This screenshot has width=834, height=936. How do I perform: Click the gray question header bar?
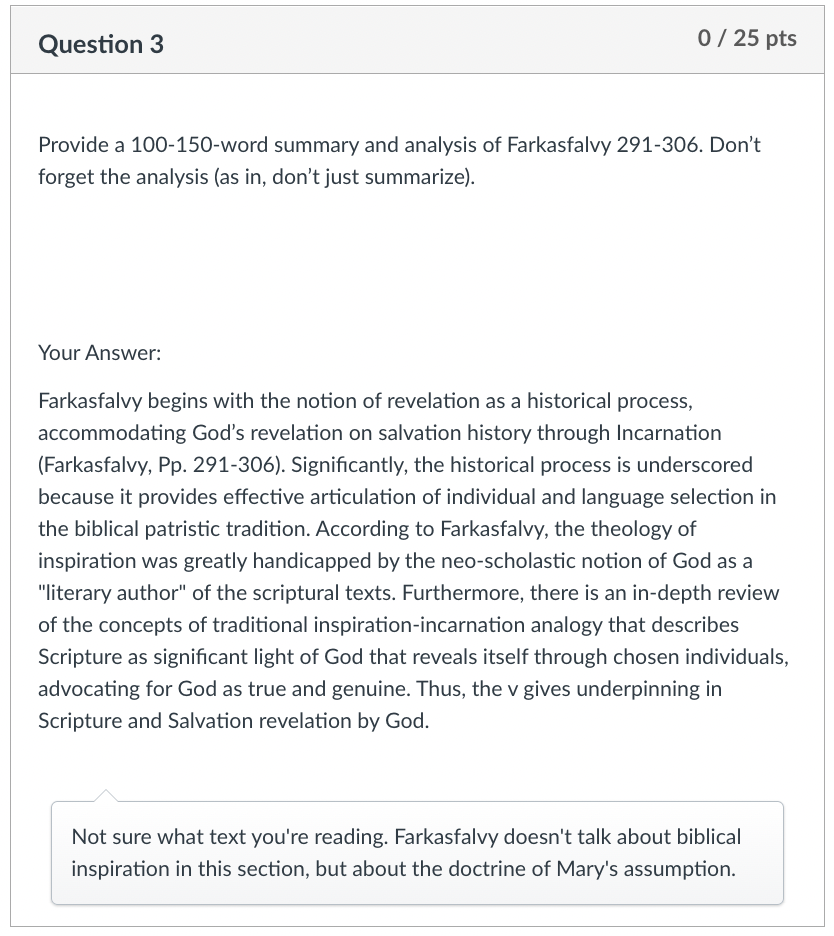click(x=417, y=41)
